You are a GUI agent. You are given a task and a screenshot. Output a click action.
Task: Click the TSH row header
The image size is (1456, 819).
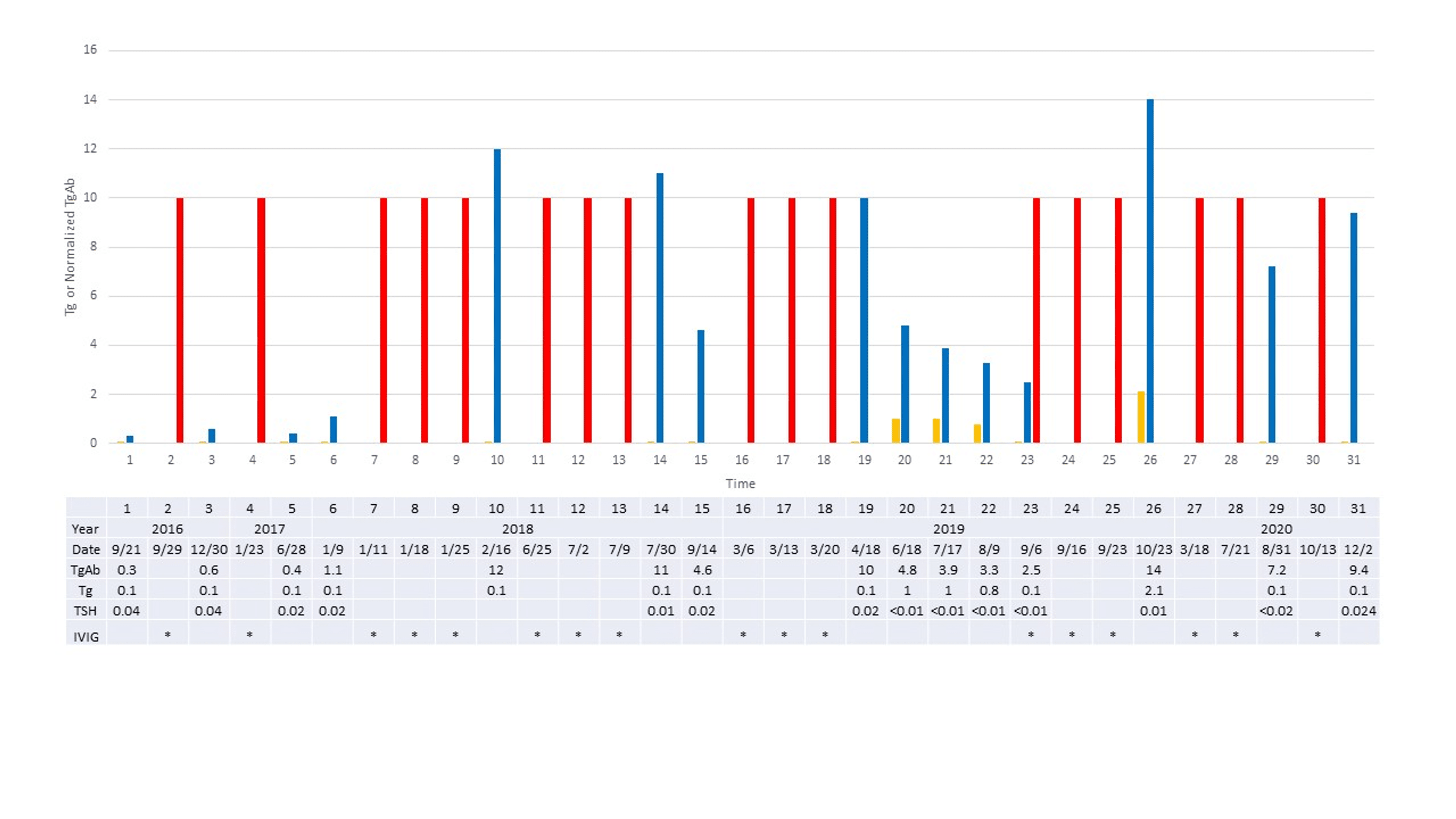click(86, 611)
